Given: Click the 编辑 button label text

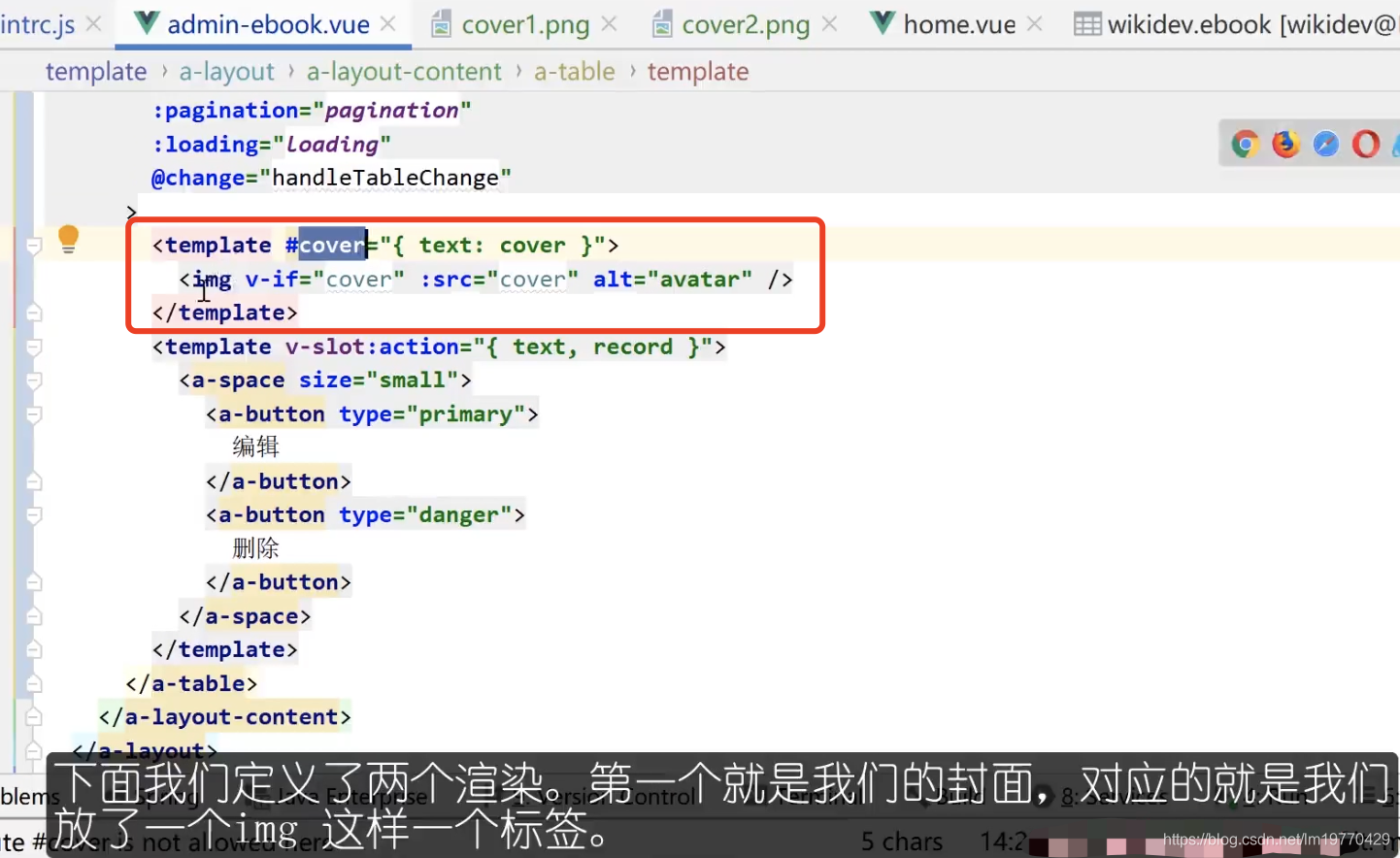Looking at the screenshot, I should coord(255,447).
